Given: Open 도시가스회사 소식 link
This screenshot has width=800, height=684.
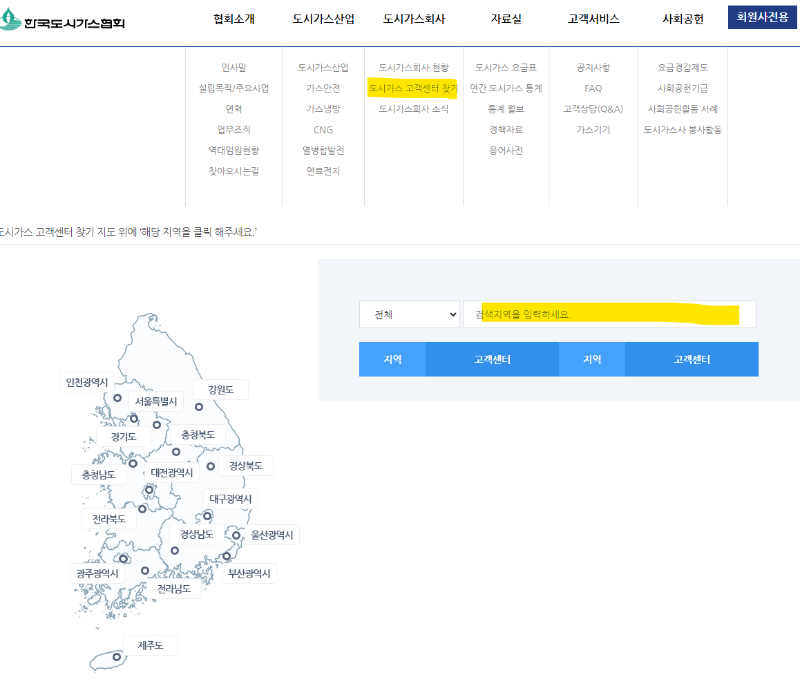Looking at the screenshot, I should pos(414,109).
